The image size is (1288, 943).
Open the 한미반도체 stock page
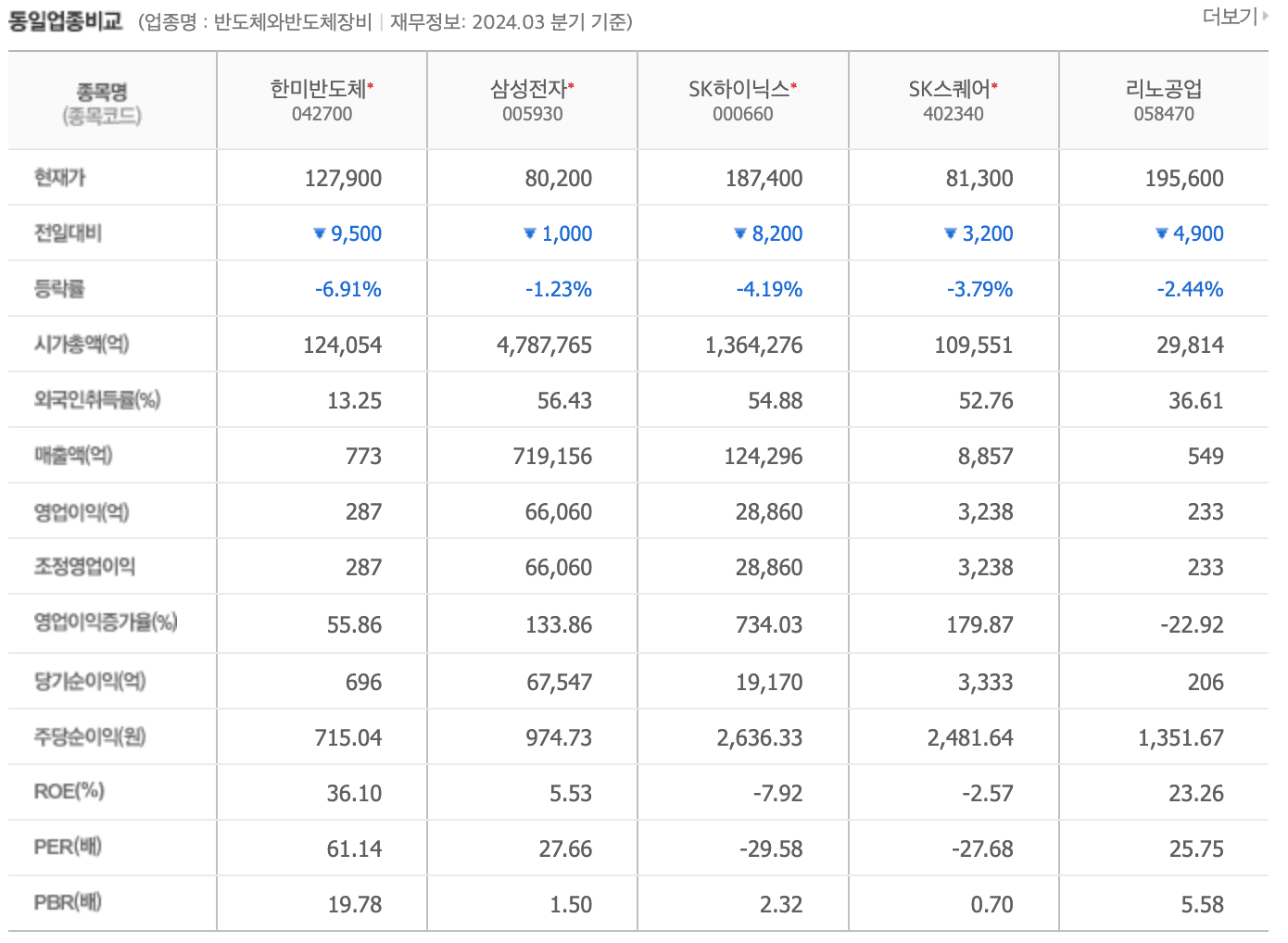click(319, 88)
